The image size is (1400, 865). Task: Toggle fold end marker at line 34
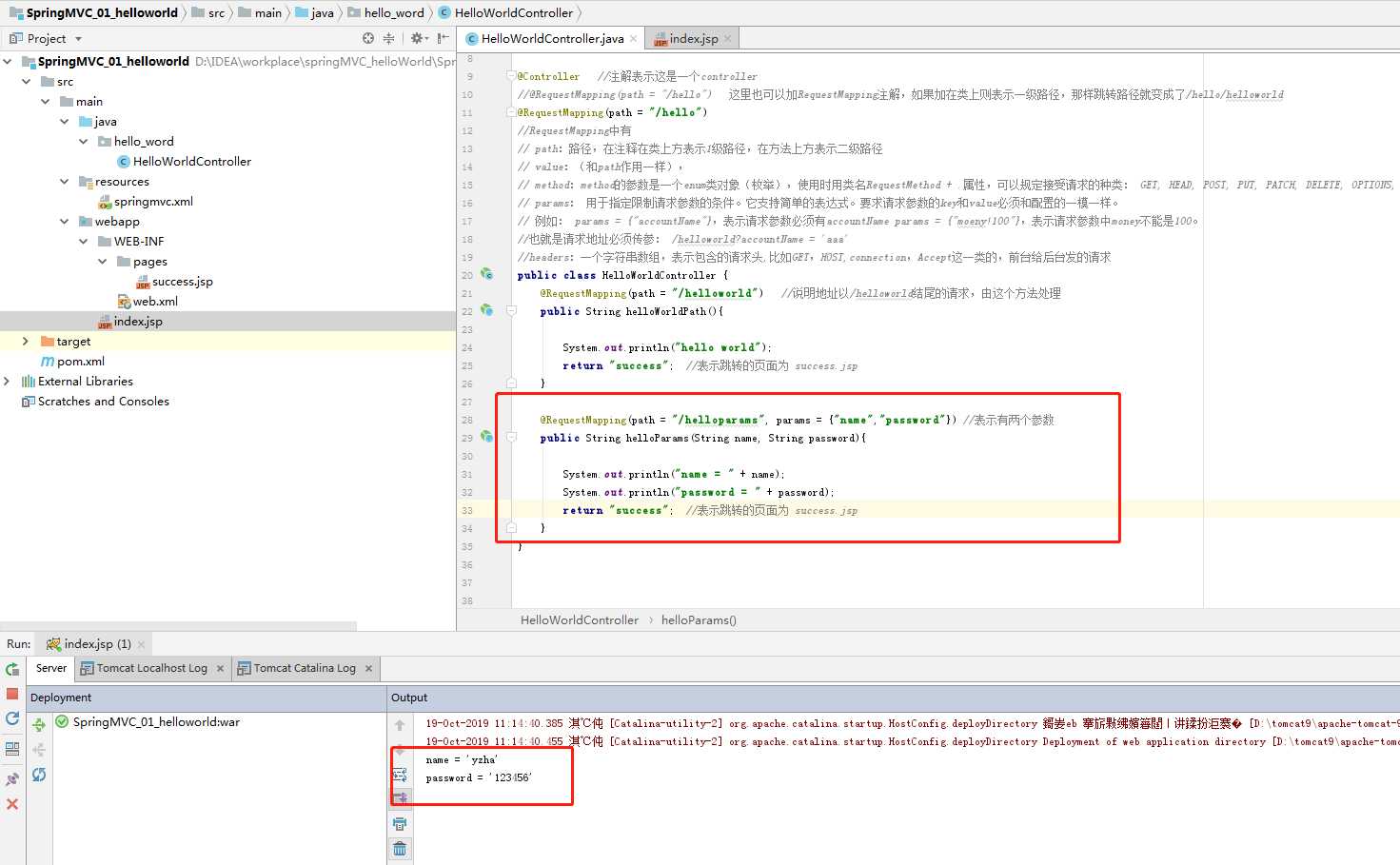(x=511, y=527)
